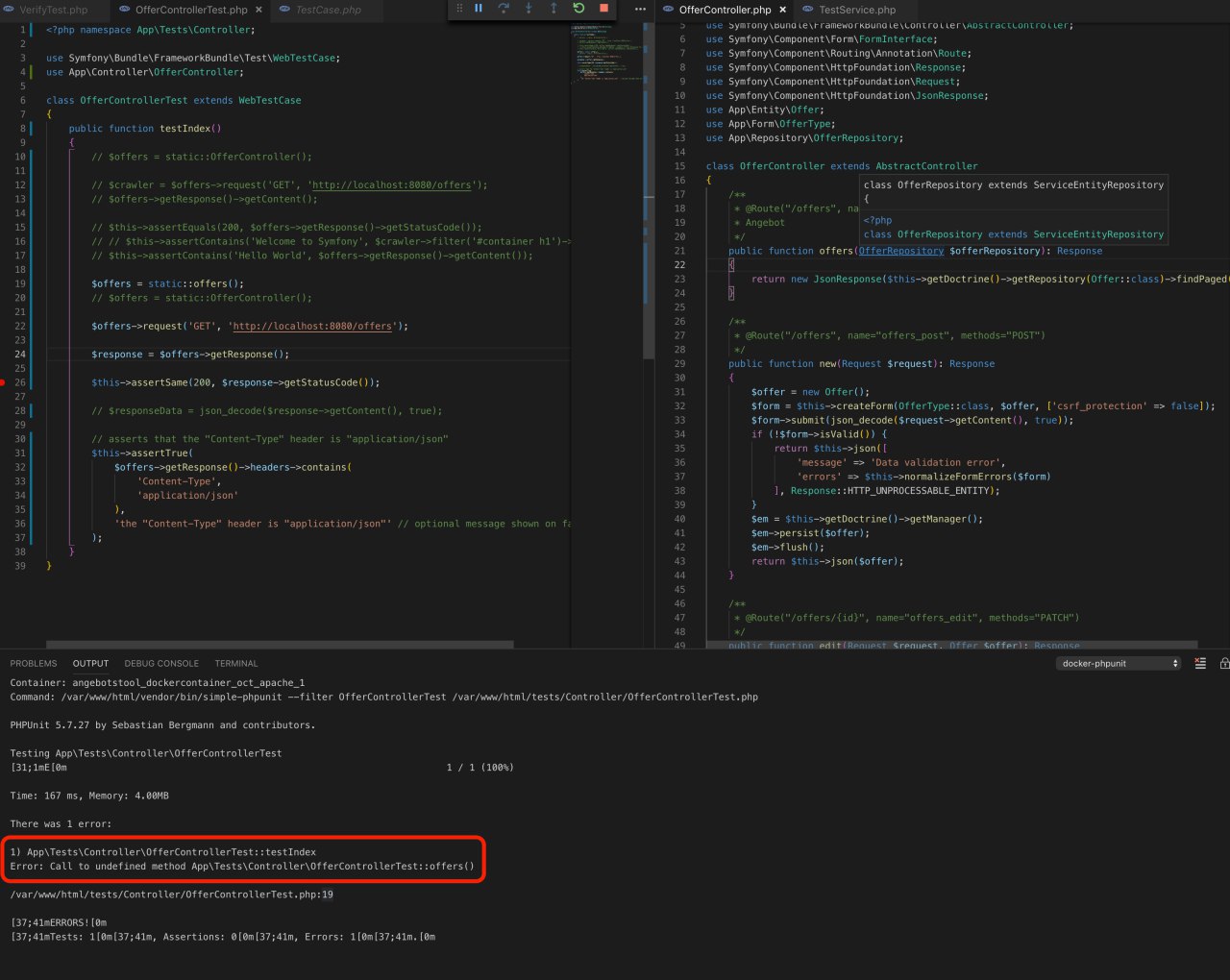Screen dimensions: 1230x980
Task: Click the OfferControllerTest.php:19 path in output
Action: pos(172,894)
